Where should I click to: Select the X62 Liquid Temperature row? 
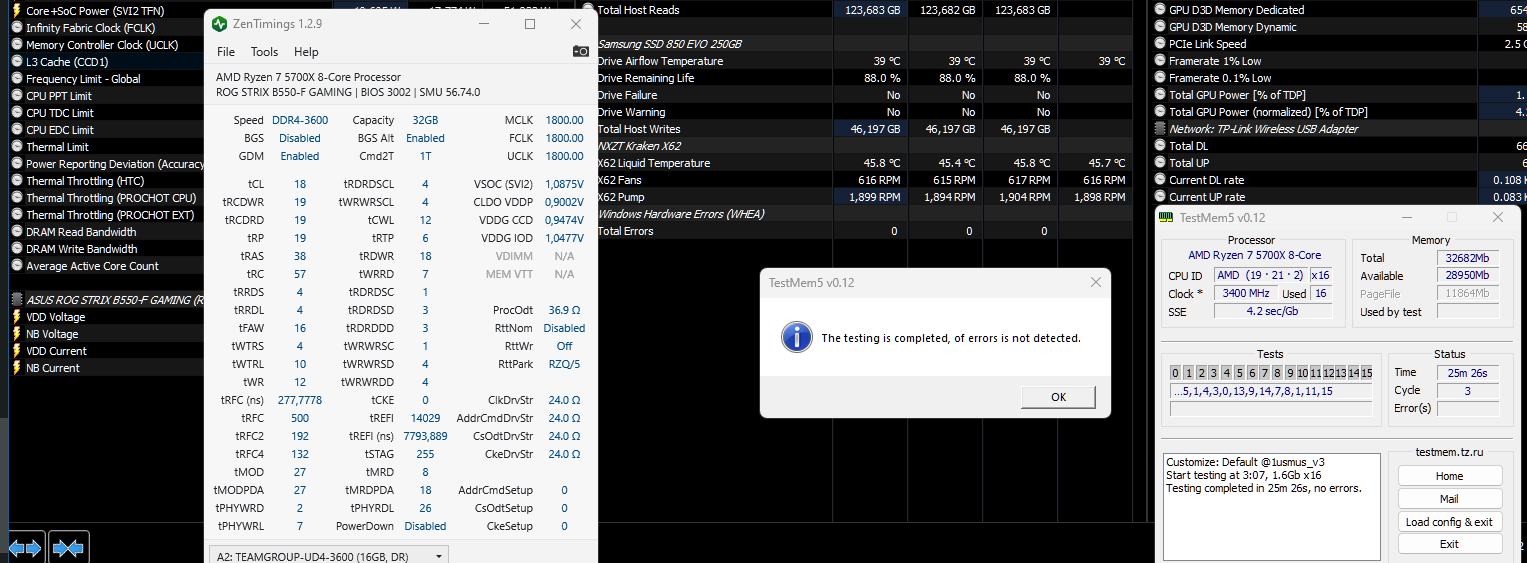(863, 163)
